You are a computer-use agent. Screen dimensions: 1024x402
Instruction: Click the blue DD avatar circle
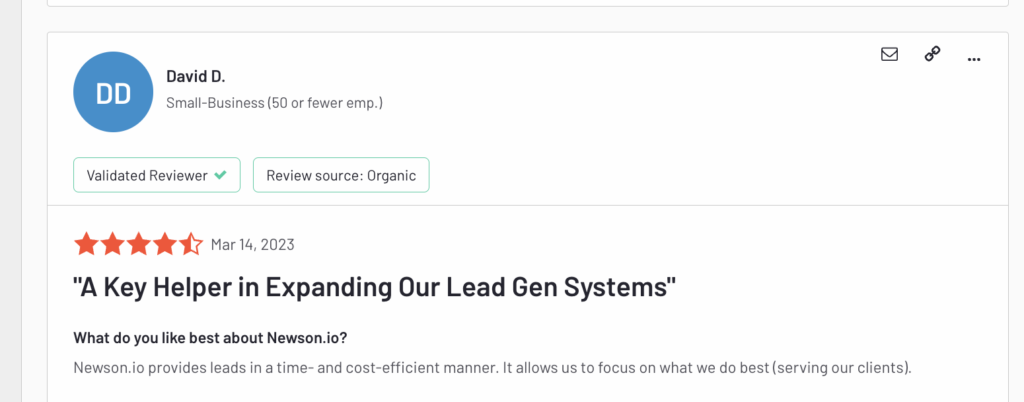[x=113, y=92]
